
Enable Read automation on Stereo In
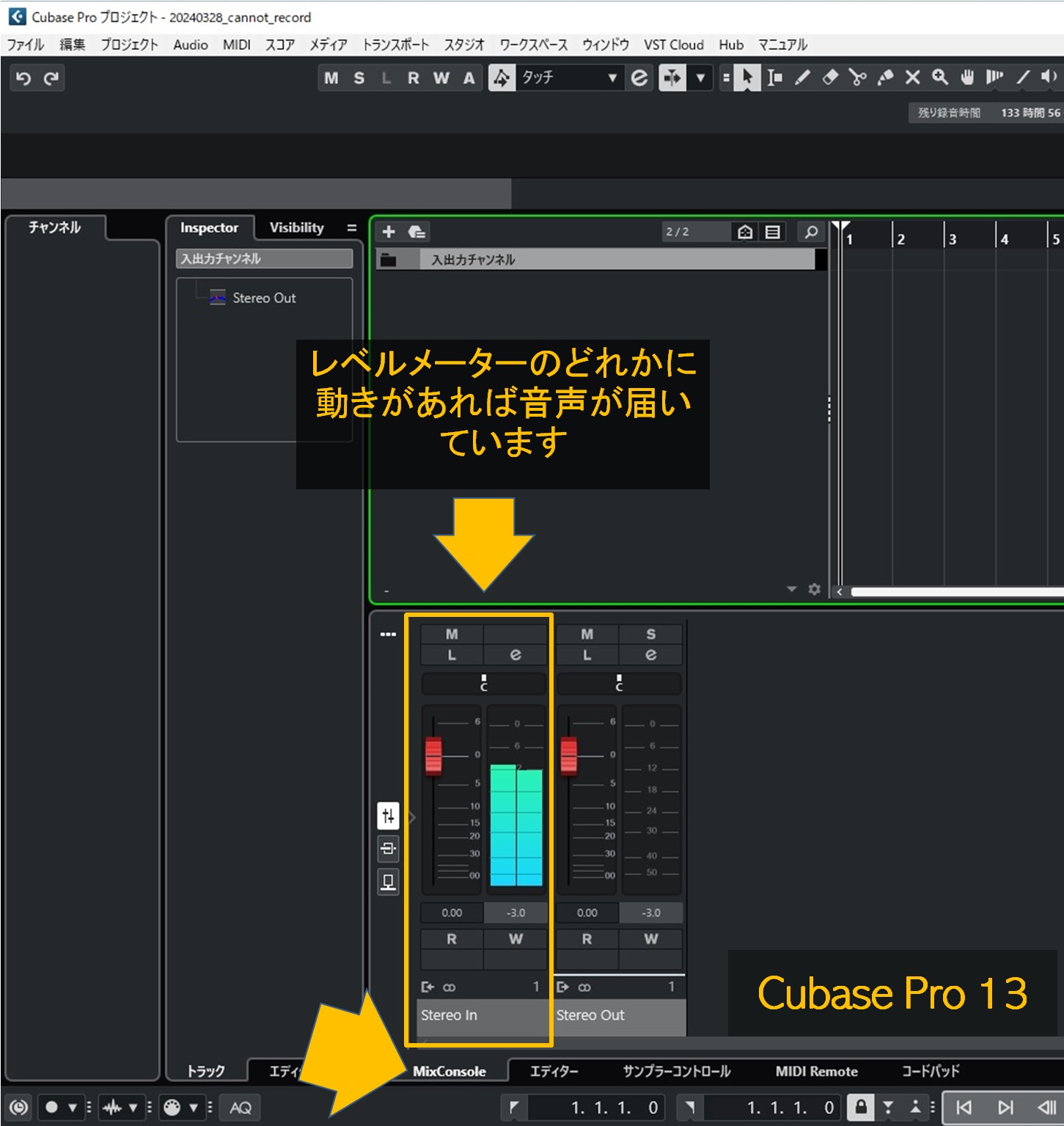(x=452, y=939)
